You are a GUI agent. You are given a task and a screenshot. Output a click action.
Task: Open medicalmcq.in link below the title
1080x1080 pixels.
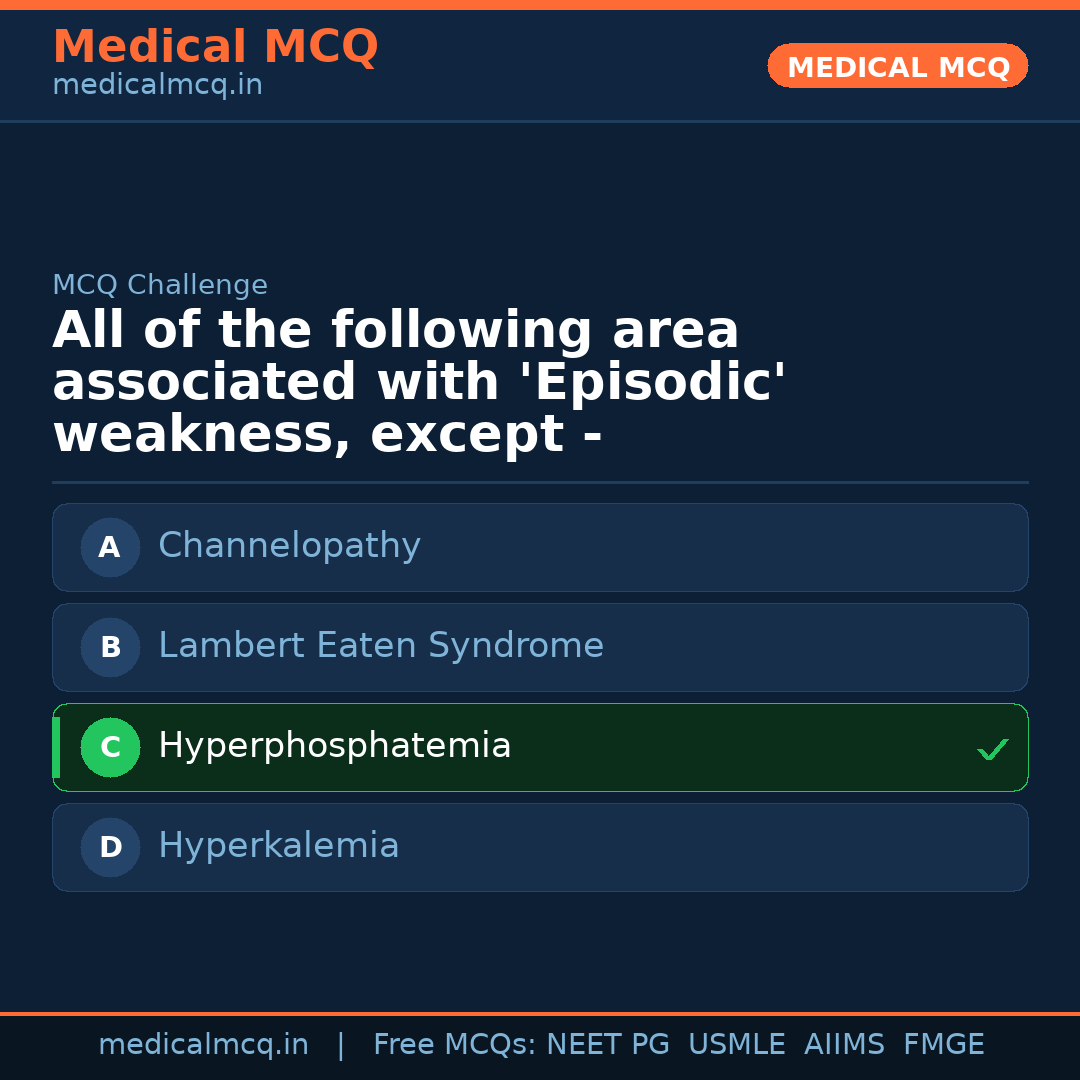tap(157, 85)
